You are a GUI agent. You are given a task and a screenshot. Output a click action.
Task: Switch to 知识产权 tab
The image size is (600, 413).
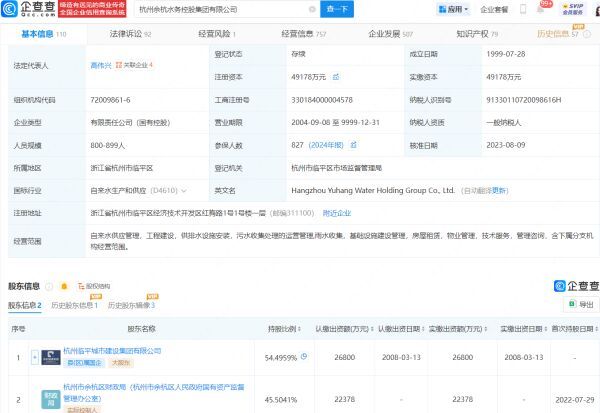(477, 34)
